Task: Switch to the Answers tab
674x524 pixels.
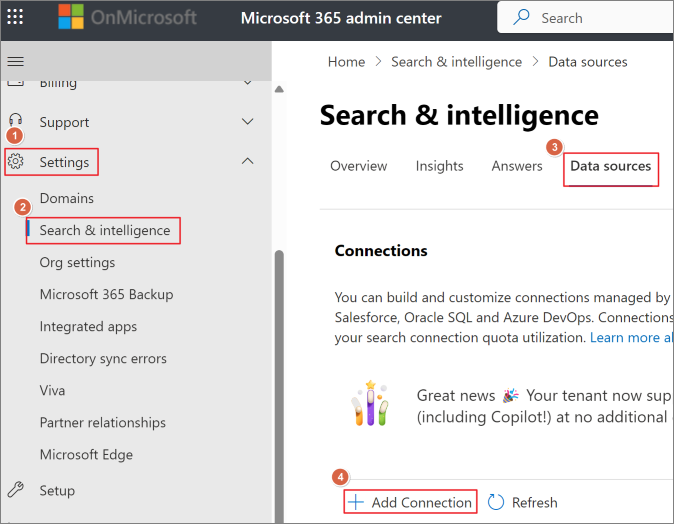Action: coord(517,166)
